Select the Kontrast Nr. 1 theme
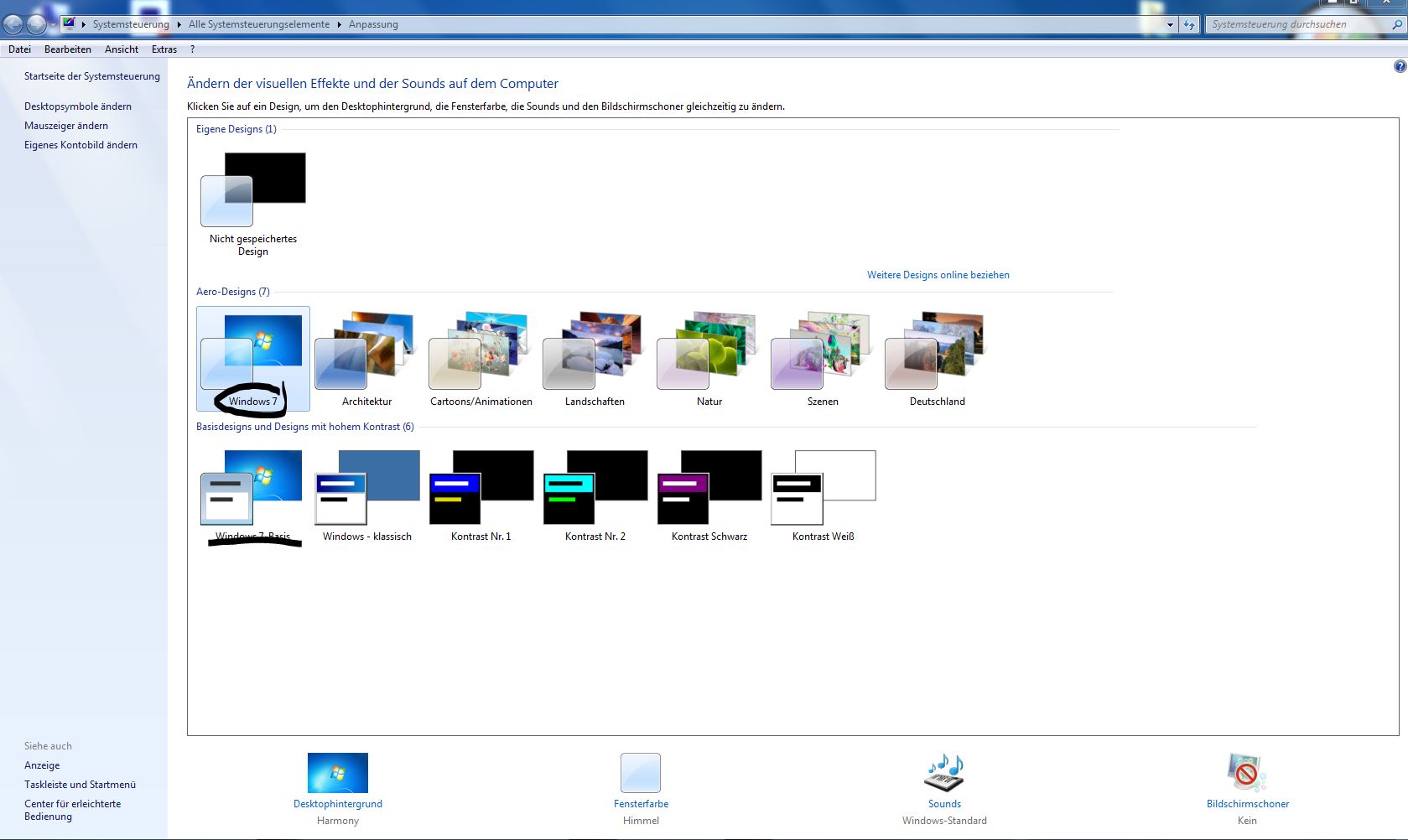This screenshot has width=1408, height=840. click(481, 495)
